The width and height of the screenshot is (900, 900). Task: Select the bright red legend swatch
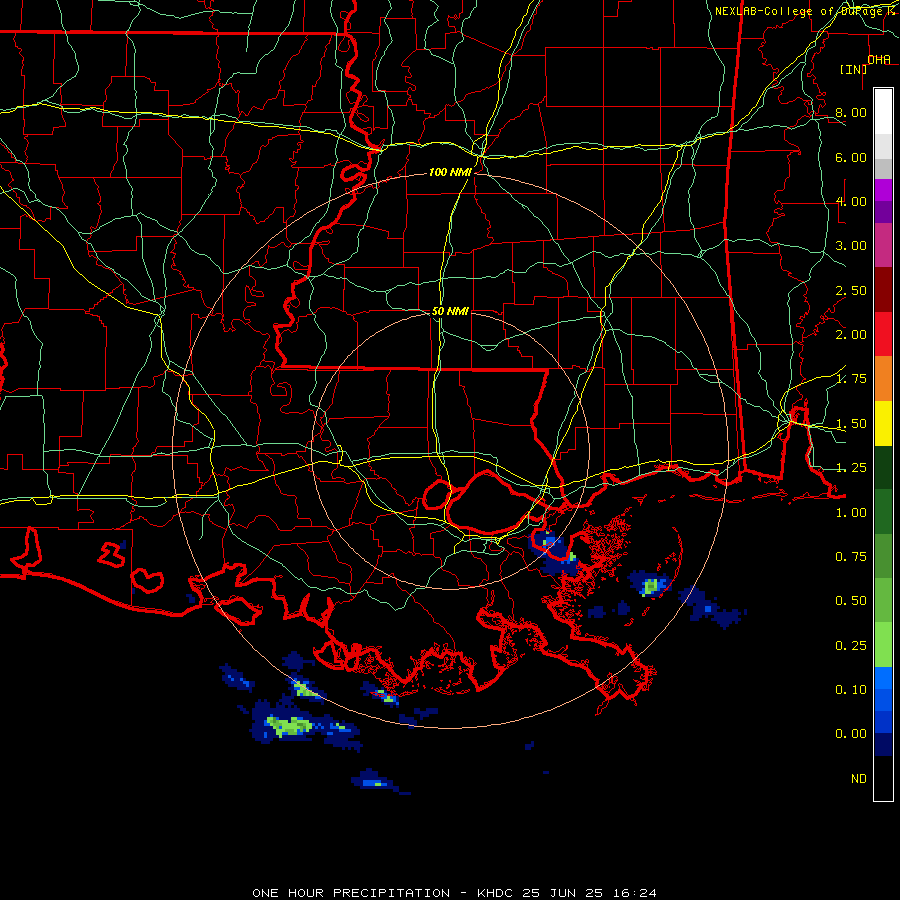pyautogui.click(x=883, y=334)
